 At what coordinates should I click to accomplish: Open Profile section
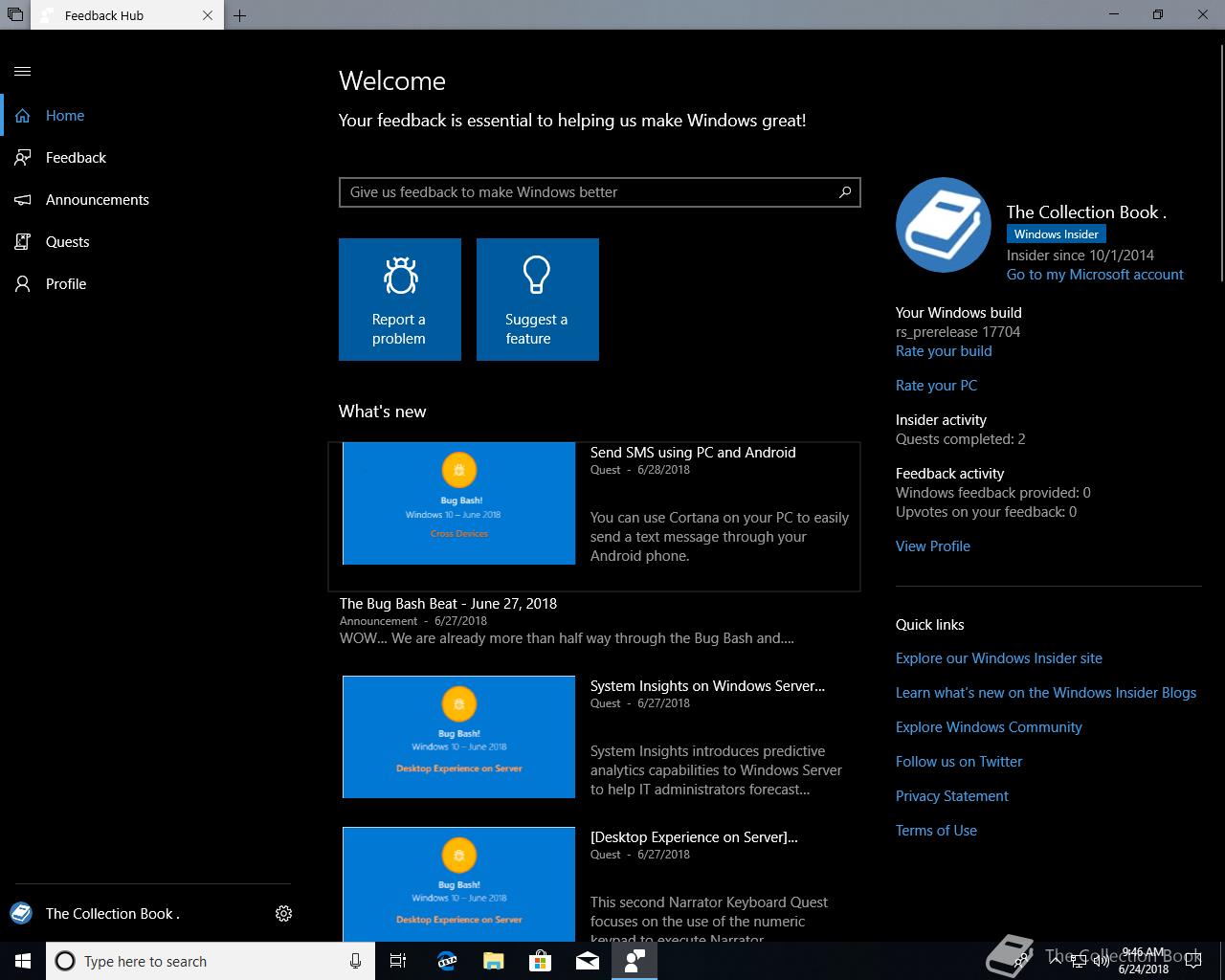point(153,284)
